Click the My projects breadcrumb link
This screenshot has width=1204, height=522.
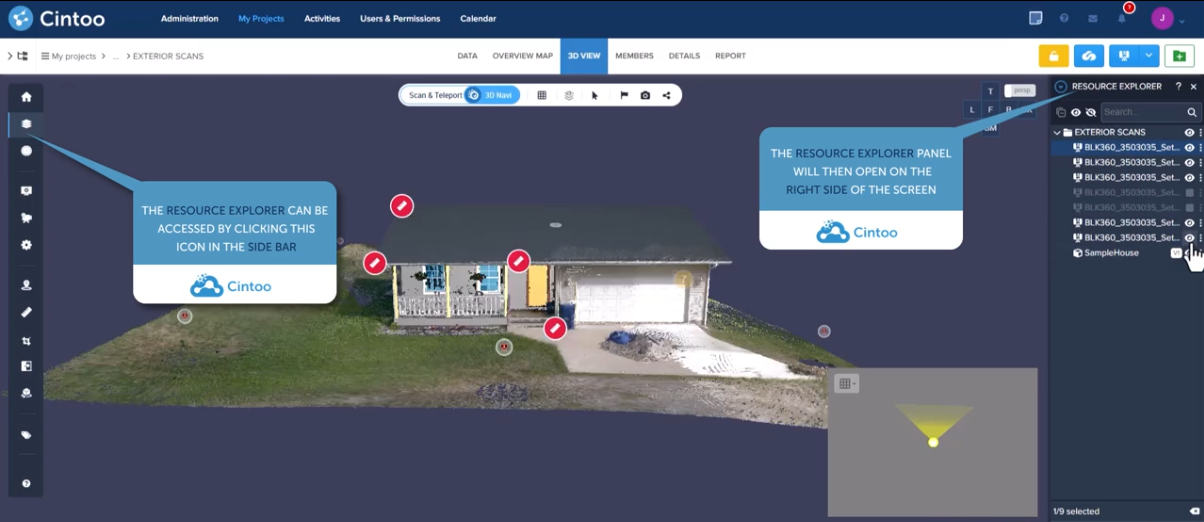point(73,56)
